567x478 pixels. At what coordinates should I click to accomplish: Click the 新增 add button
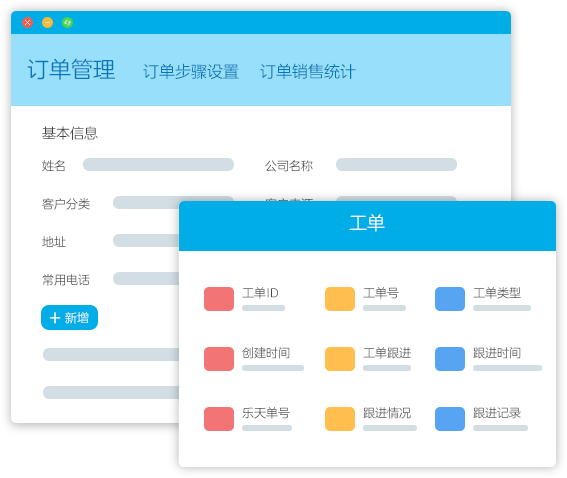click(x=69, y=317)
